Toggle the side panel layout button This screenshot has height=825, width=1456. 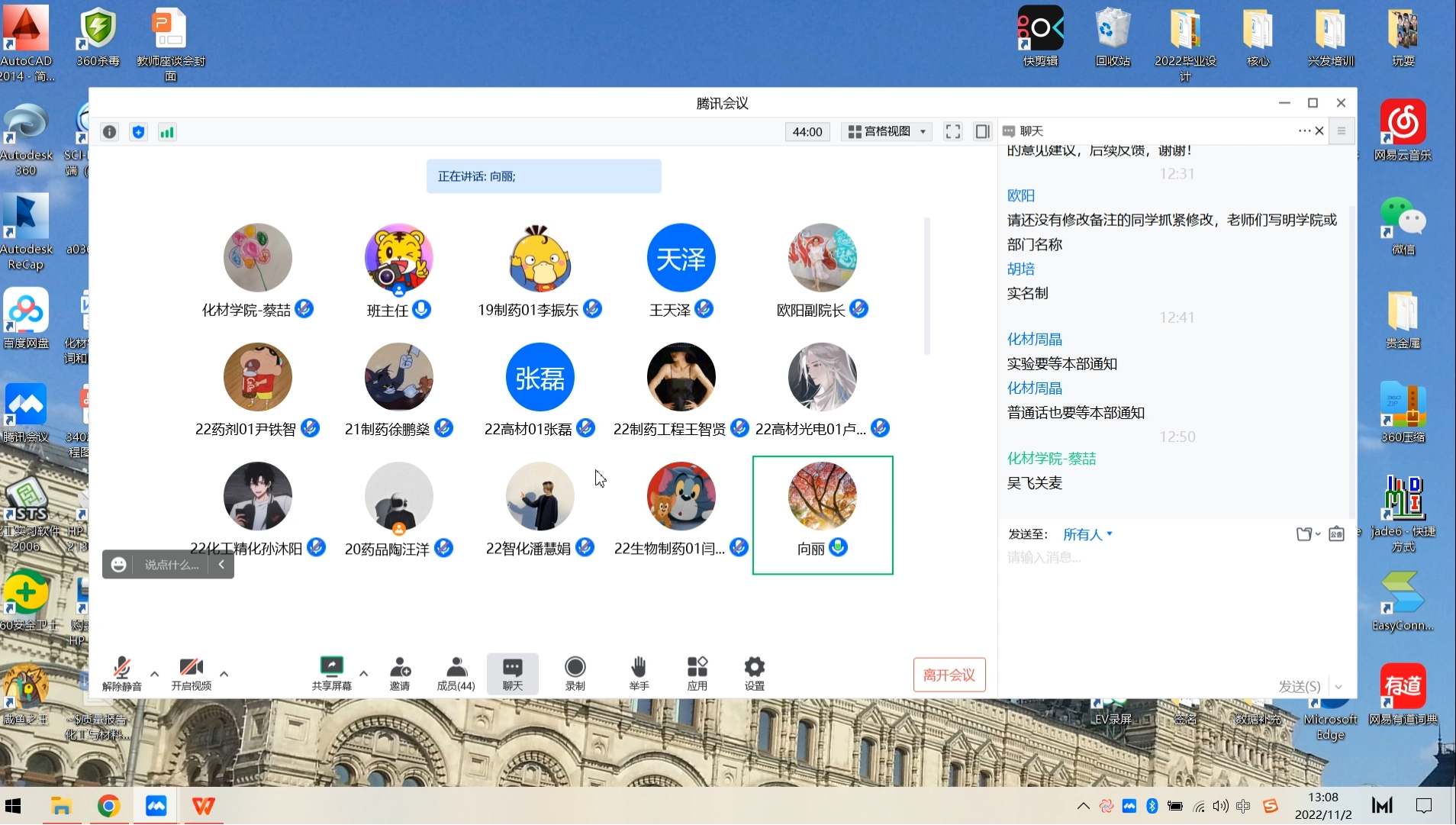point(982,132)
